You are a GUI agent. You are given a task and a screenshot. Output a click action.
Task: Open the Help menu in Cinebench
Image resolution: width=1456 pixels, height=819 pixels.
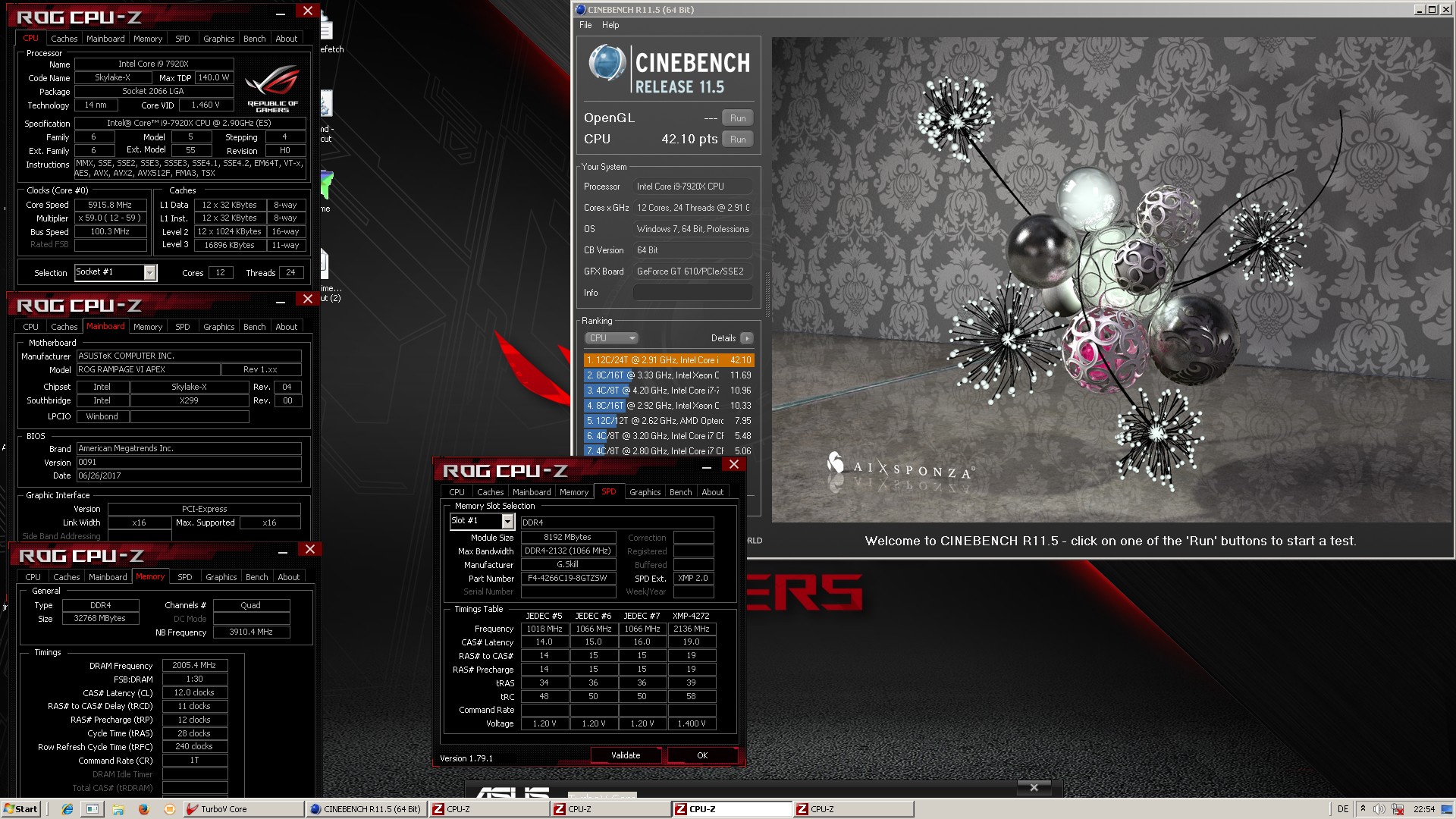(610, 25)
